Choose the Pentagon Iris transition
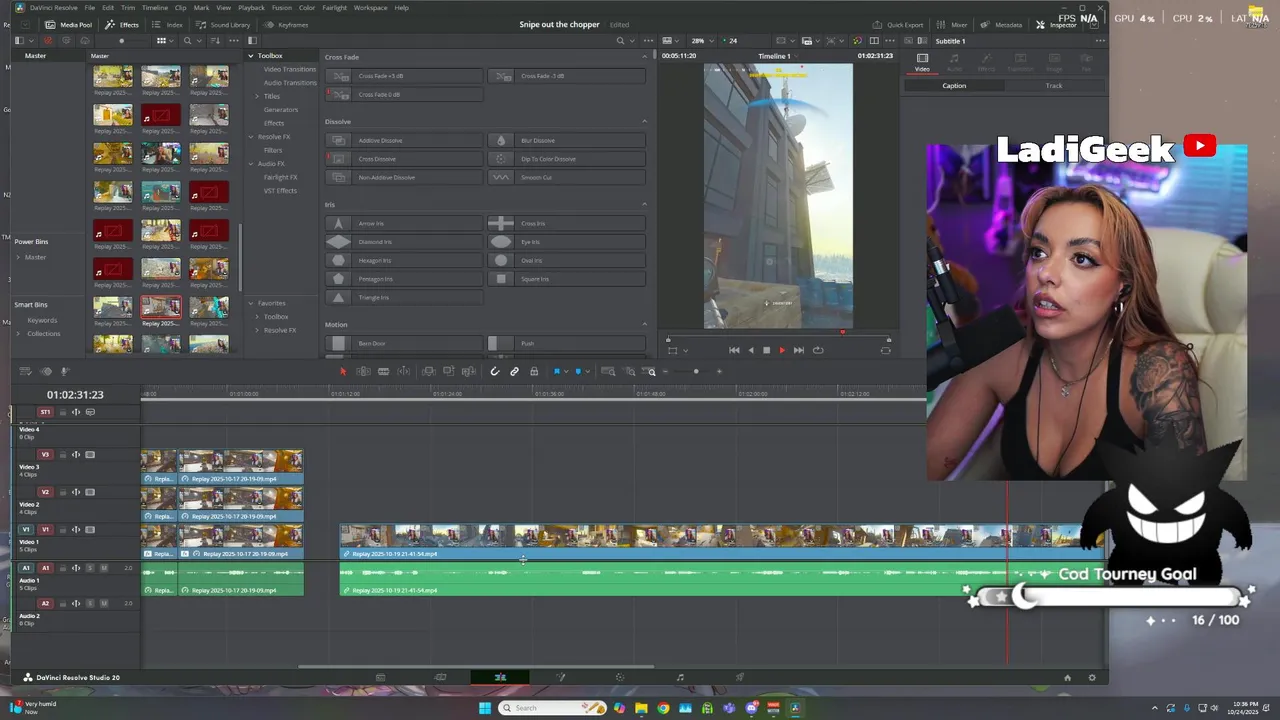The image size is (1280, 720). click(405, 279)
